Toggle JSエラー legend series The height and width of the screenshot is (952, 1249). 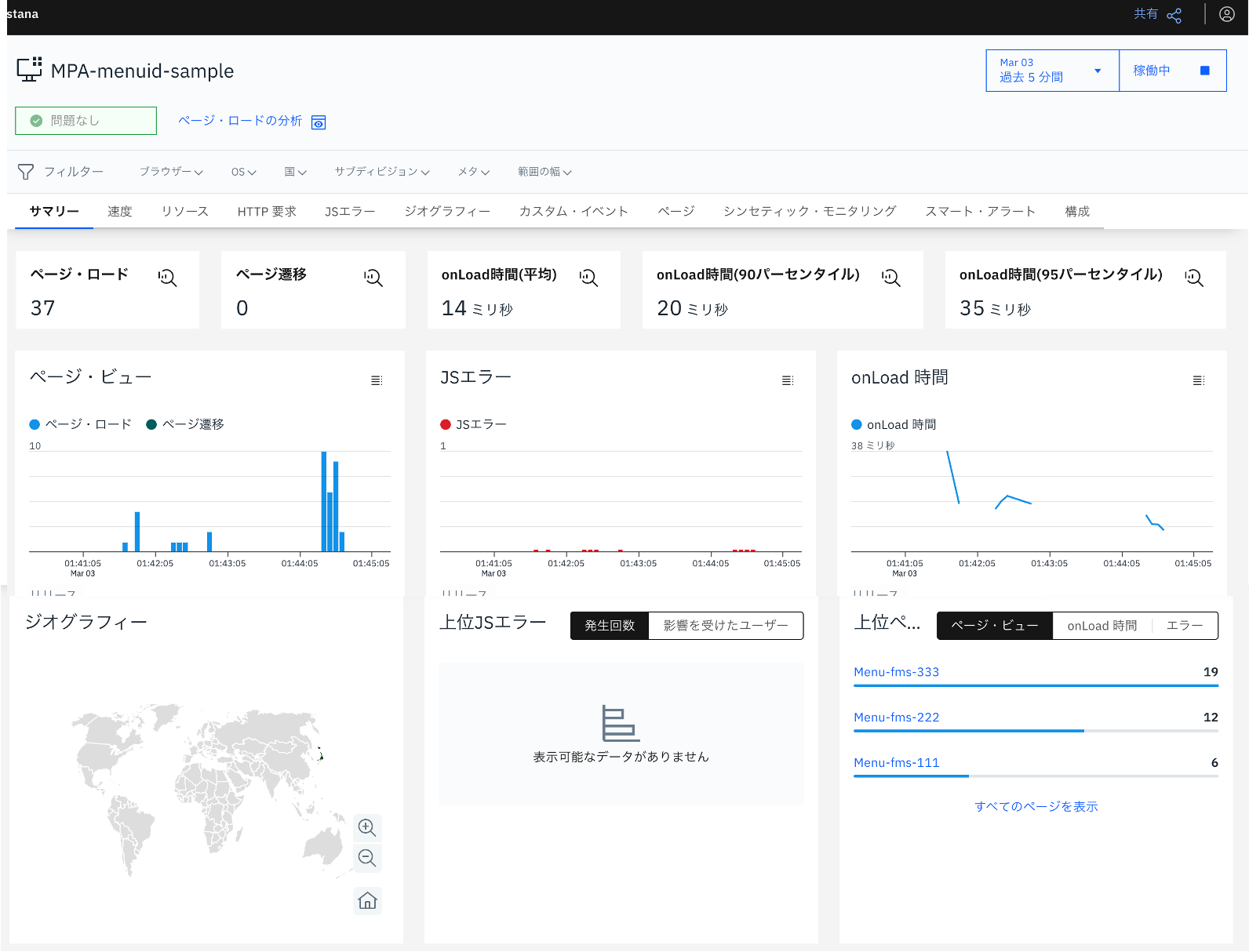[473, 424]
